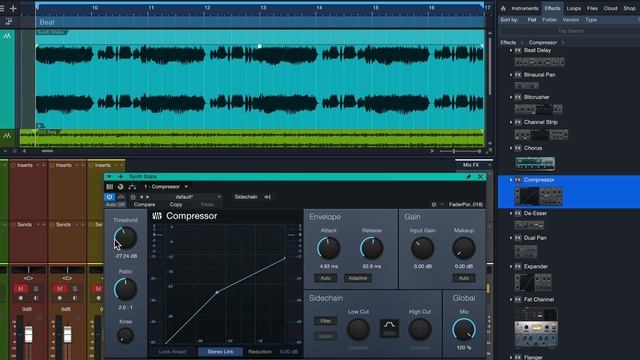
Task: Click the sidechain routing icon beside Sidechain
Action: click(267, 197)
